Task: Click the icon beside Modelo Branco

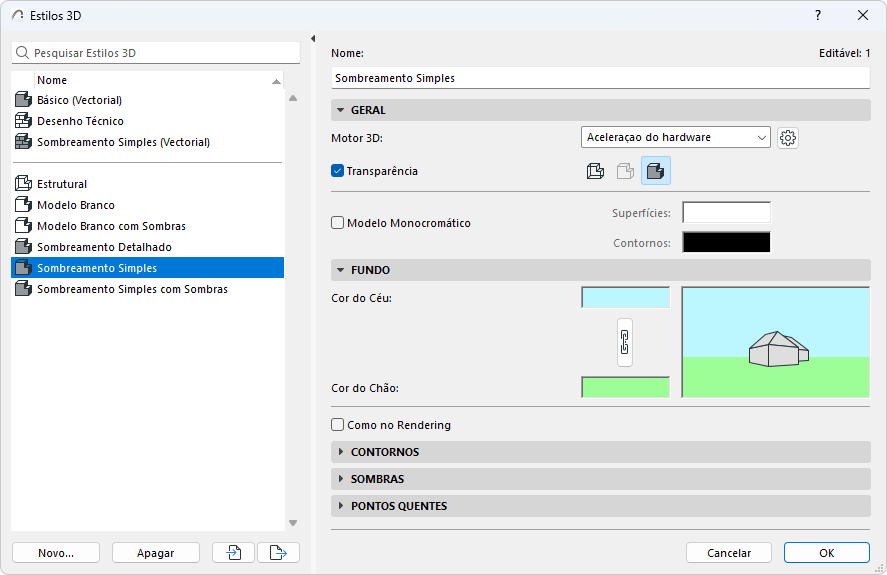Action: [x=23, y=204]
